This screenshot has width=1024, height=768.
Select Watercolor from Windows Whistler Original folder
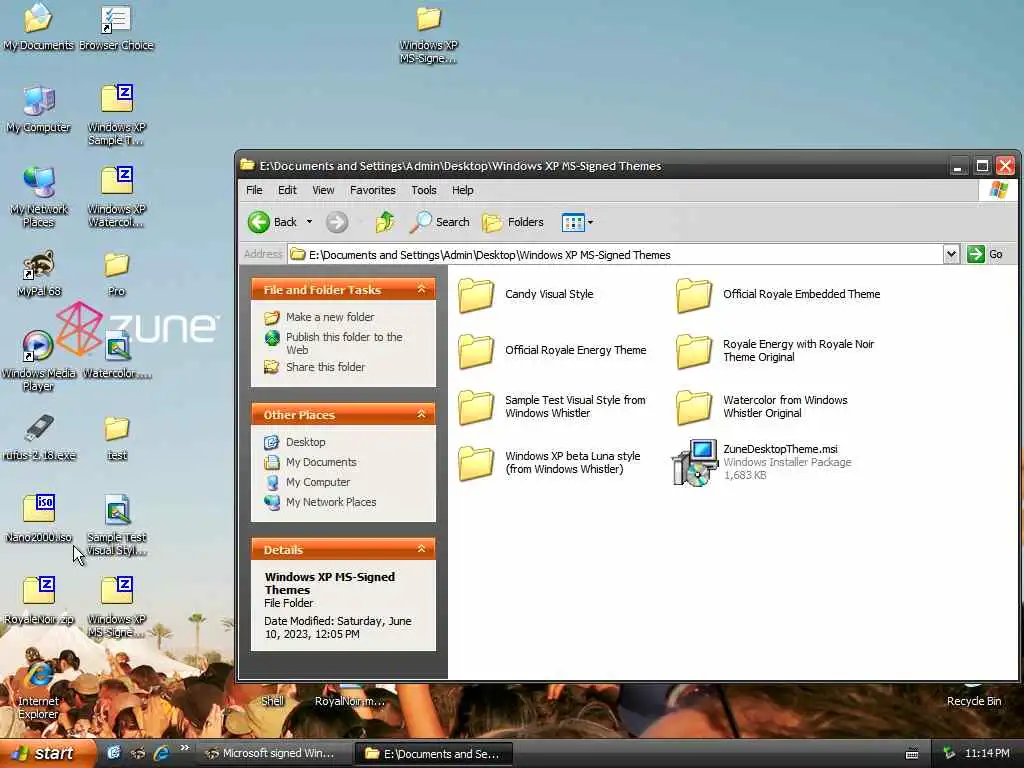(762, 407)
